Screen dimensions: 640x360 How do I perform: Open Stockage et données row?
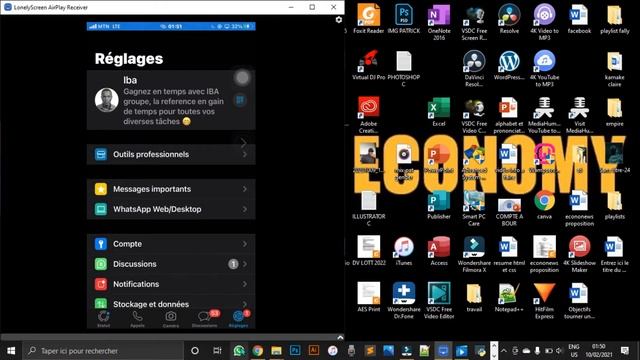(171, 303)
